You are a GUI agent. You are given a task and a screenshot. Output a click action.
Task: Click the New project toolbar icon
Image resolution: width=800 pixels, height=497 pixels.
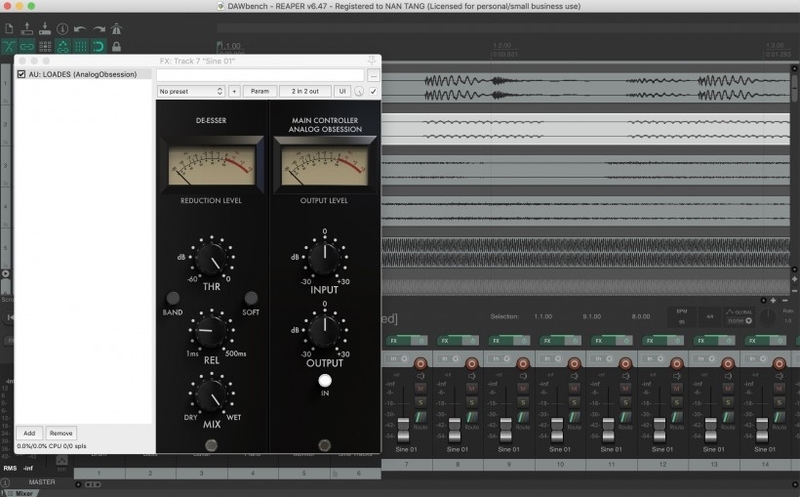pos(9,29)
